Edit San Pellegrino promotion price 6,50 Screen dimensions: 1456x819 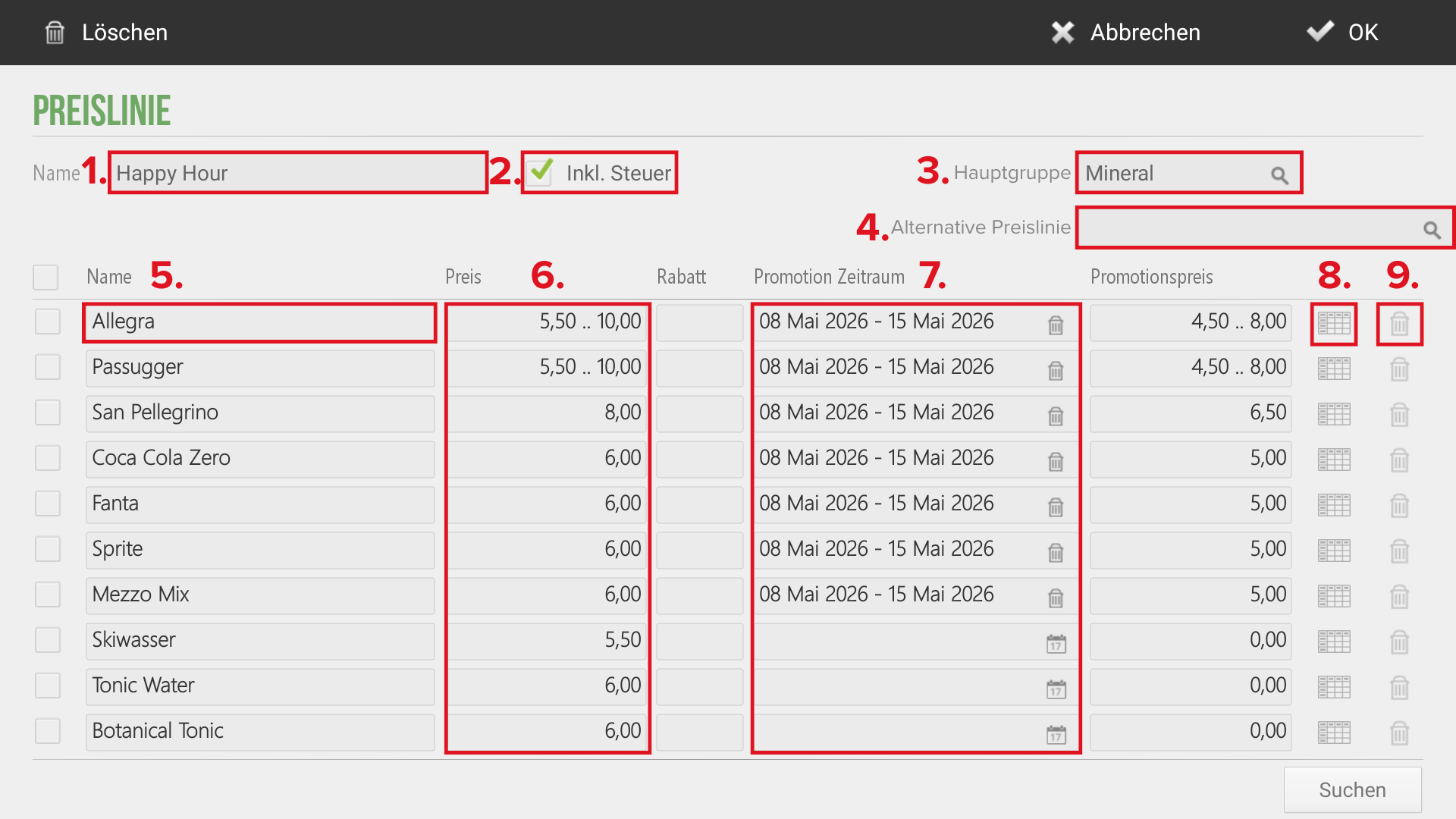(1191, 413)
